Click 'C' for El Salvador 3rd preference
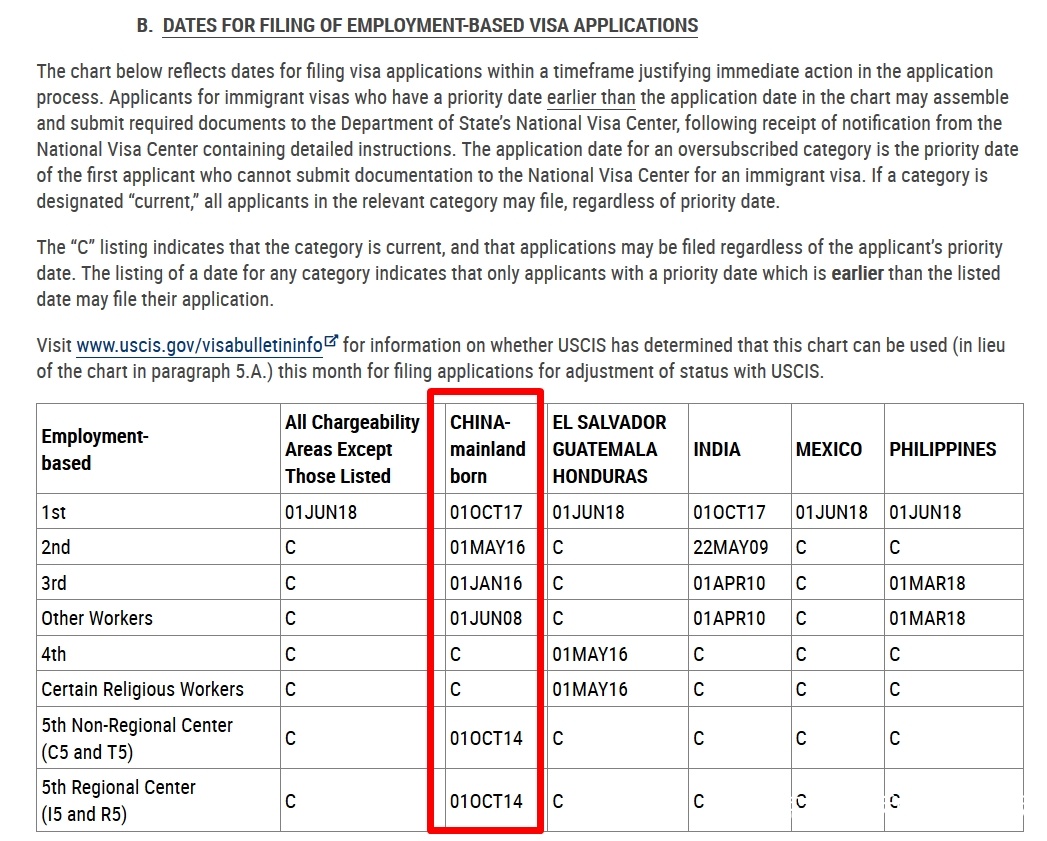The image size is (1047, 841). click(x=558, y=583)
